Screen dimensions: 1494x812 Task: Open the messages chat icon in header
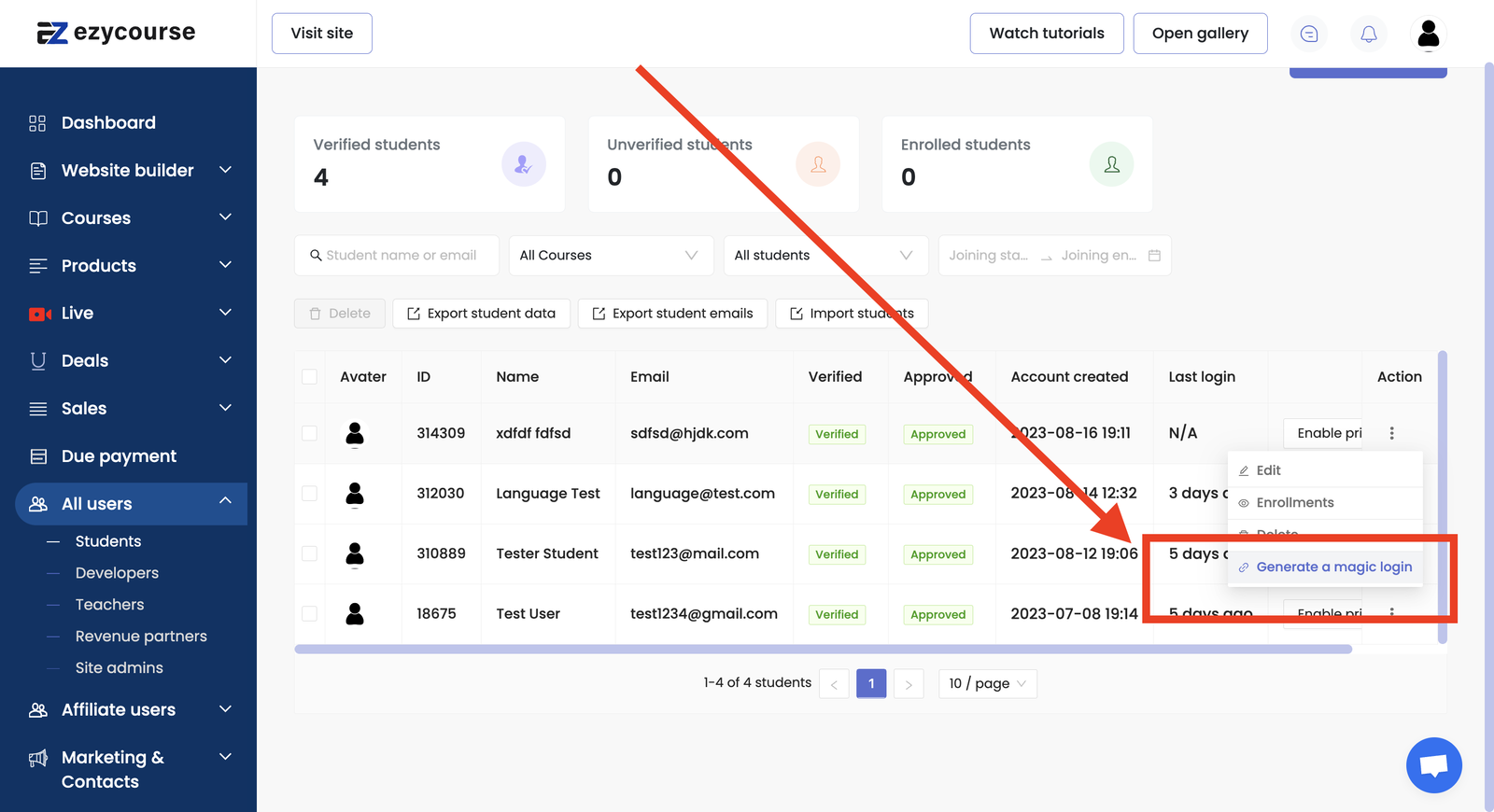[x=1309, y=35]
